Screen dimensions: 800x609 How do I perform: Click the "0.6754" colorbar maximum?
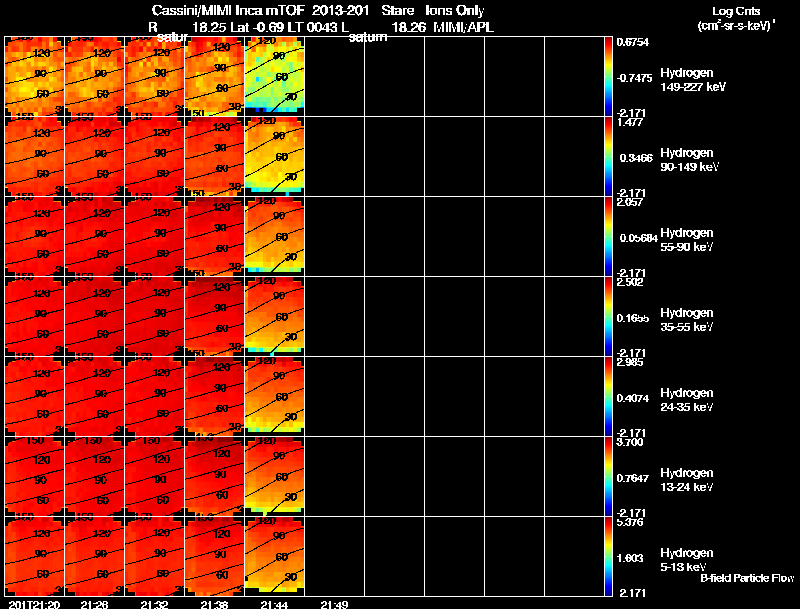(x=633, y=42)
